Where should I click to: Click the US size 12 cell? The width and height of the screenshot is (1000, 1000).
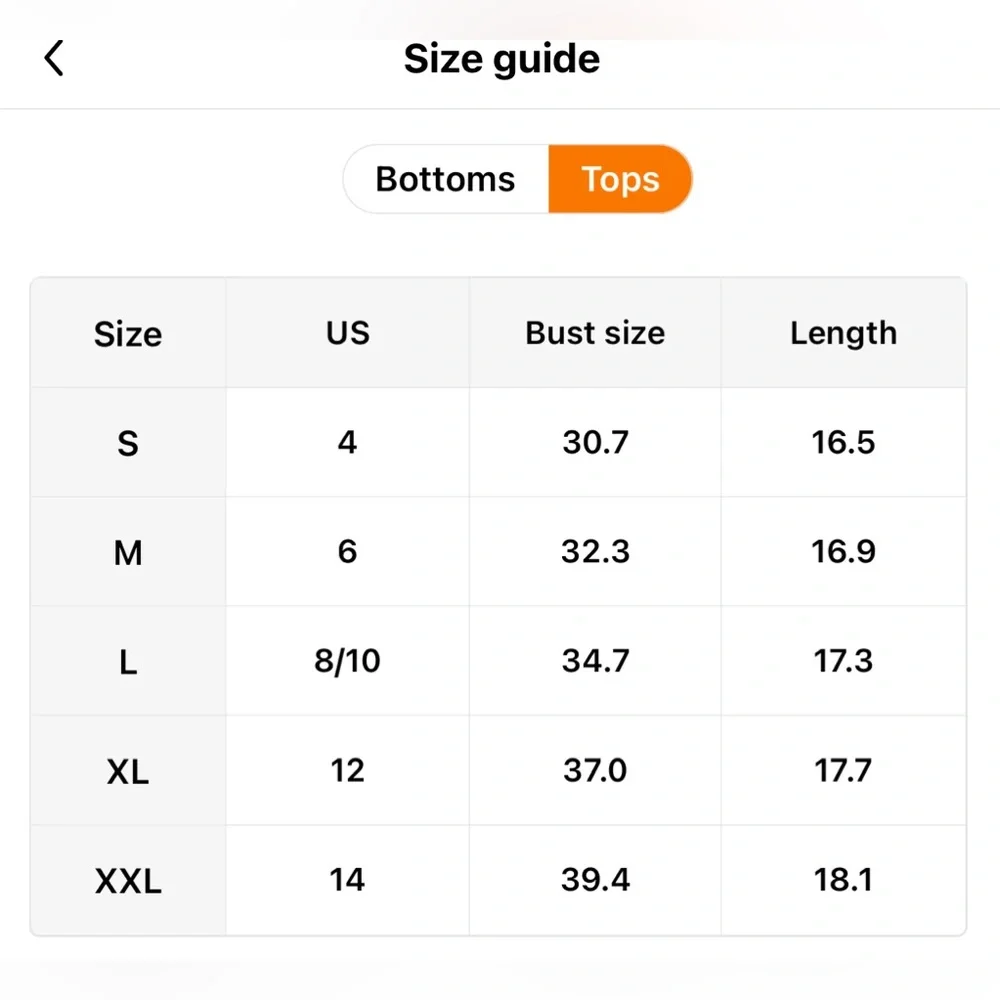click(348, 770)
